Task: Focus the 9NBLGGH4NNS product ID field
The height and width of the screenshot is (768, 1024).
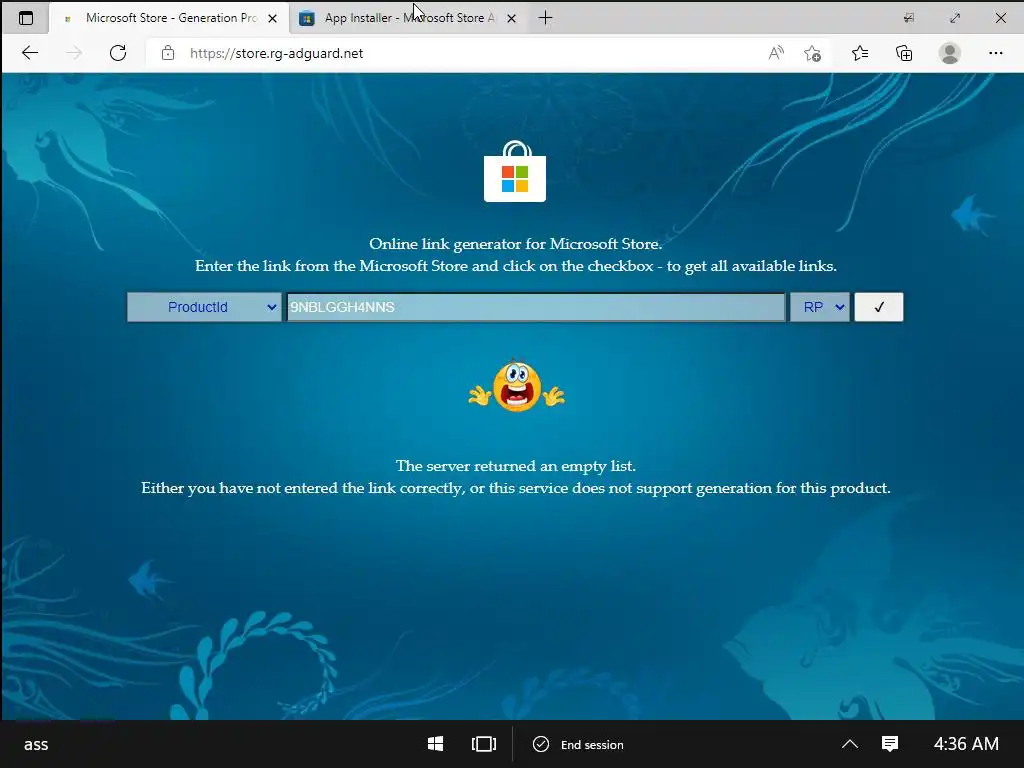Action: pyautogui.click(x=536, y=307)
